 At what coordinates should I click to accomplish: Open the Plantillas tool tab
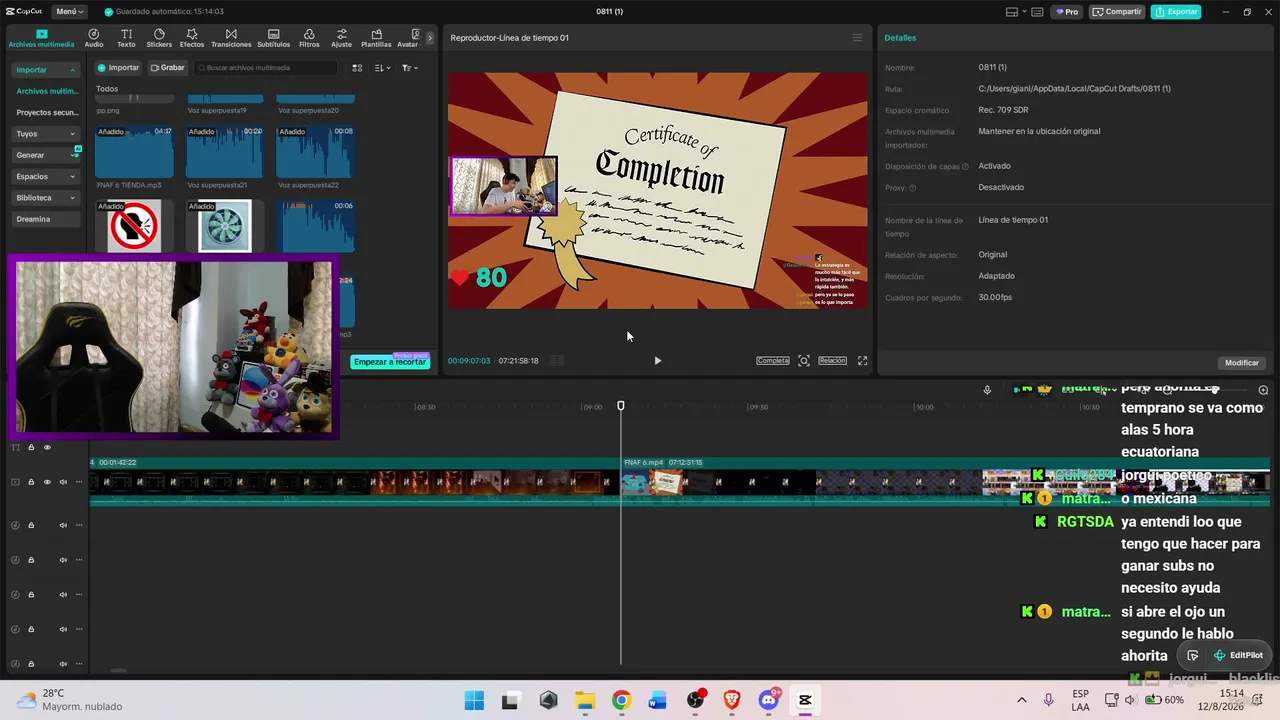coord(376,38)
